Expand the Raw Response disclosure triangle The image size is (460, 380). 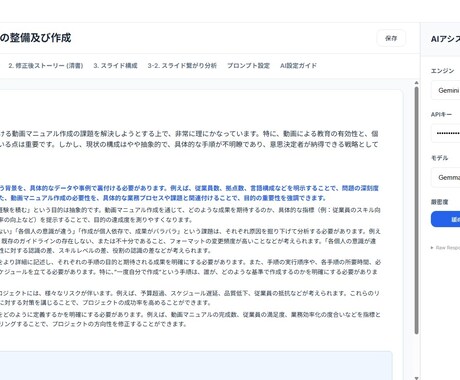(432, 248)
